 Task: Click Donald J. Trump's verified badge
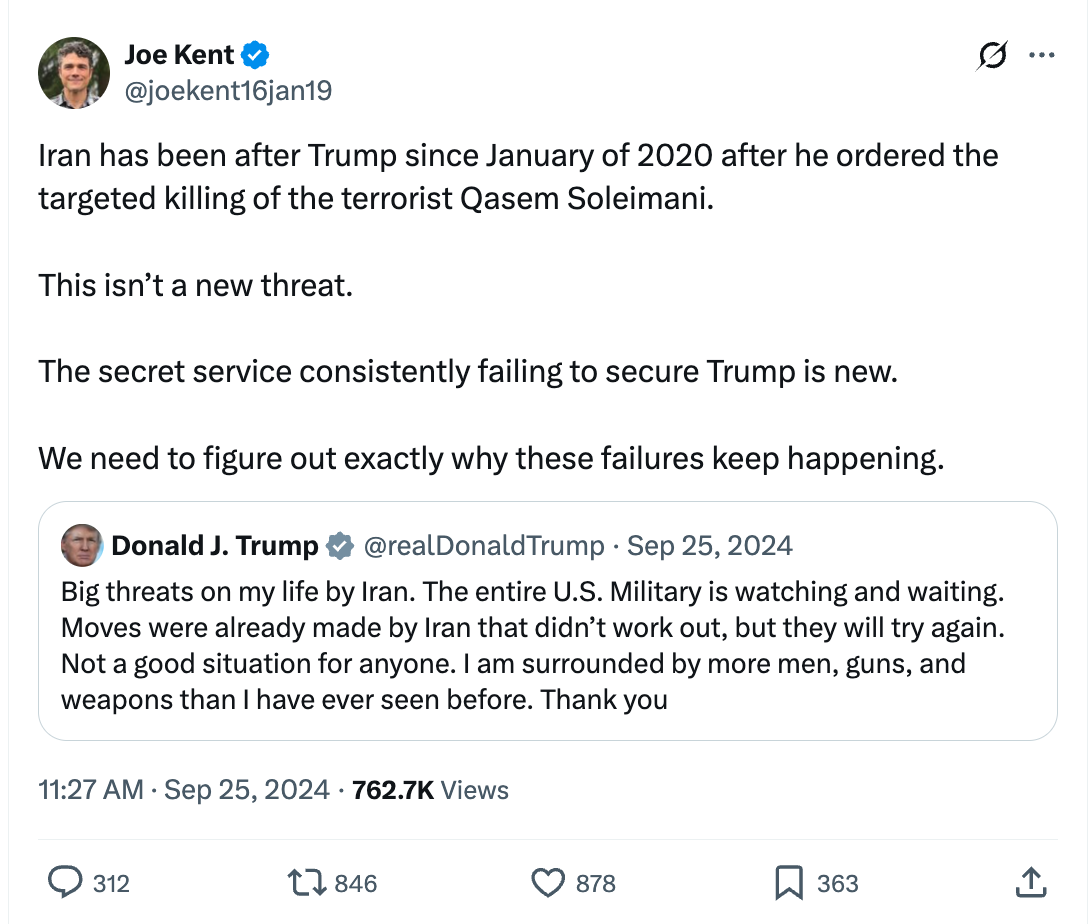pos(340,546)
